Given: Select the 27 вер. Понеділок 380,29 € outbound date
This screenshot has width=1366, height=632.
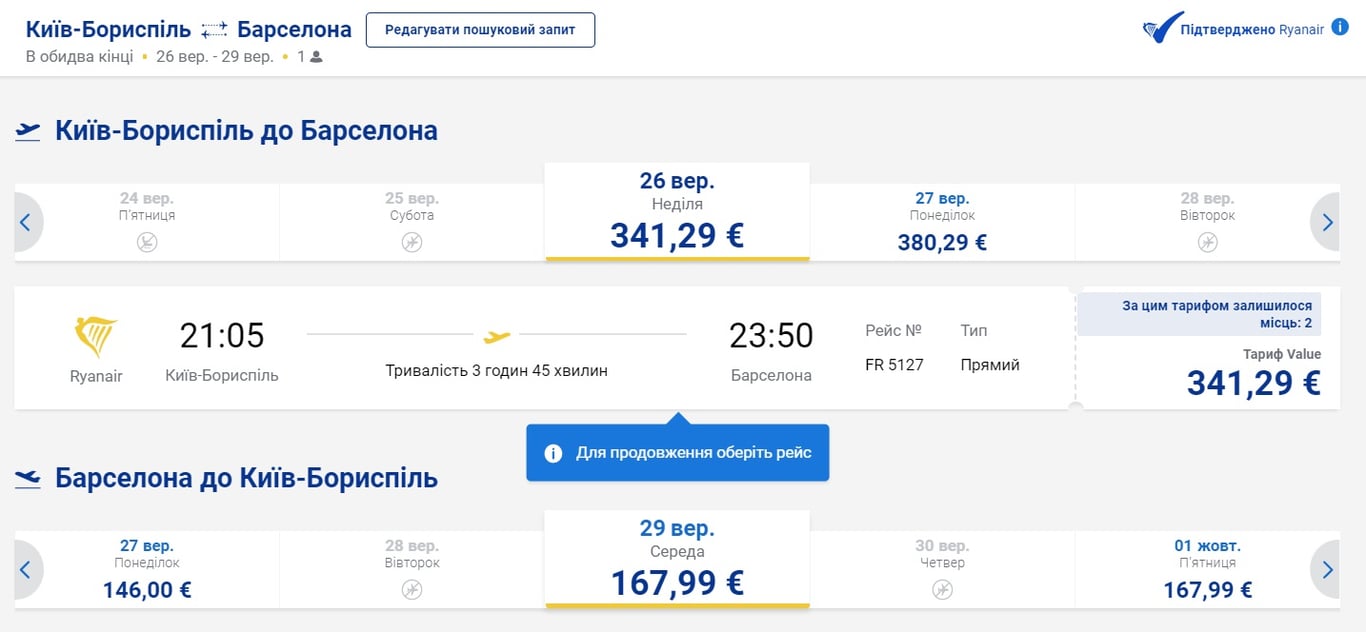Looking at the screenshot, I should coord(942,222).
